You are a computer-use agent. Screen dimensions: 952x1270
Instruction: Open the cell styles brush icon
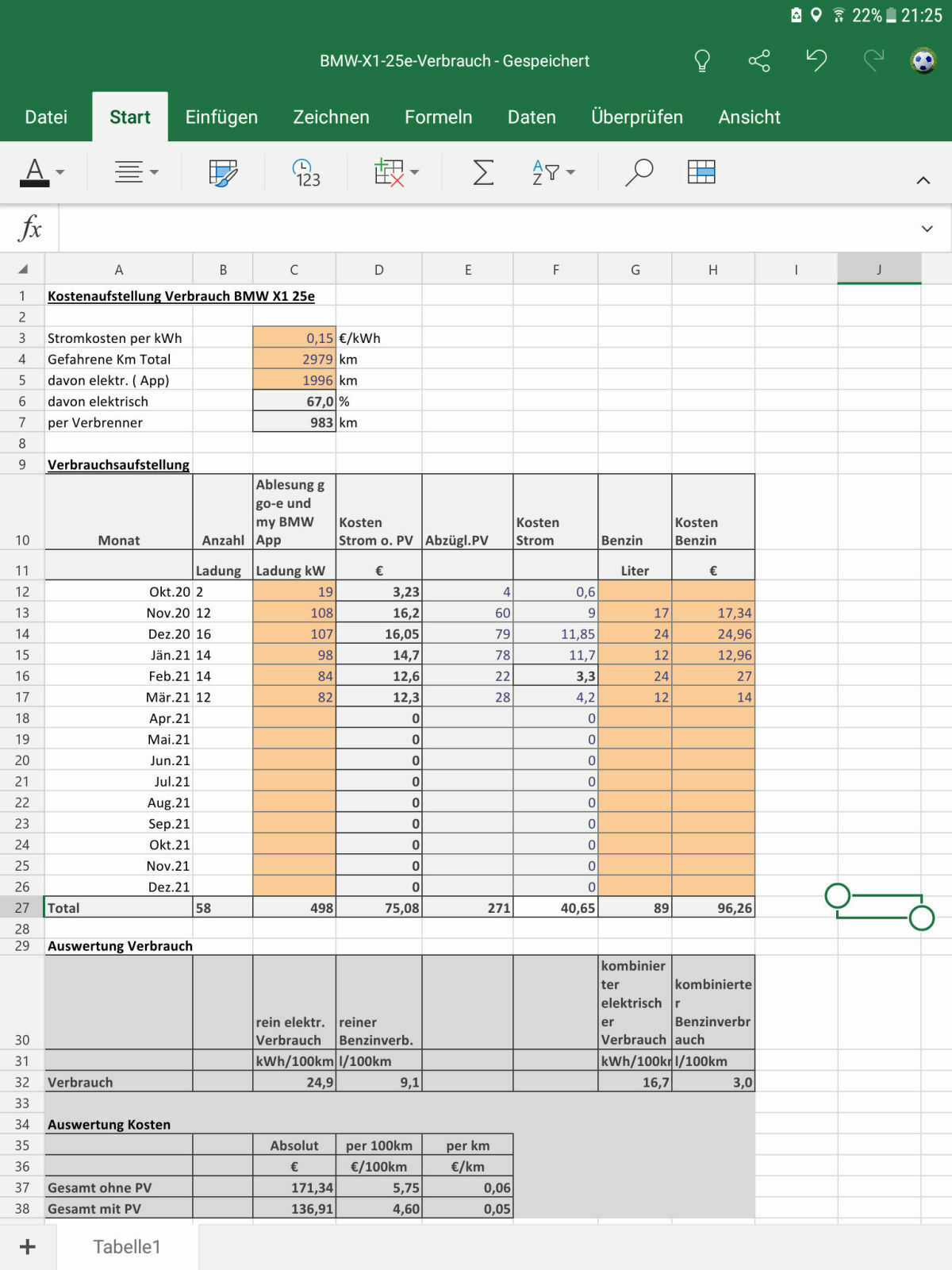pos(223,172)
